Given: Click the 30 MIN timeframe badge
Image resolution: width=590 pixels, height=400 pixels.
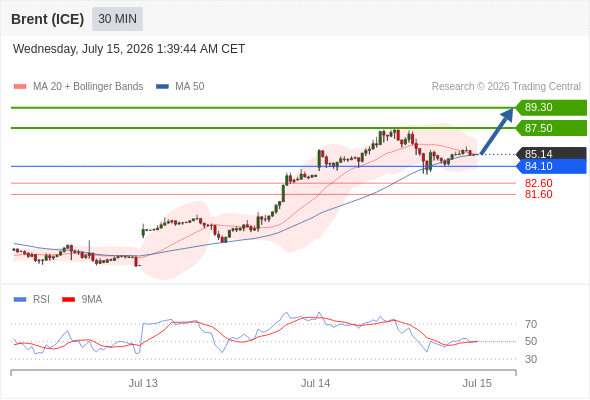Looking at the screenshot, I should pyautogui.click(x=117, y=19).
